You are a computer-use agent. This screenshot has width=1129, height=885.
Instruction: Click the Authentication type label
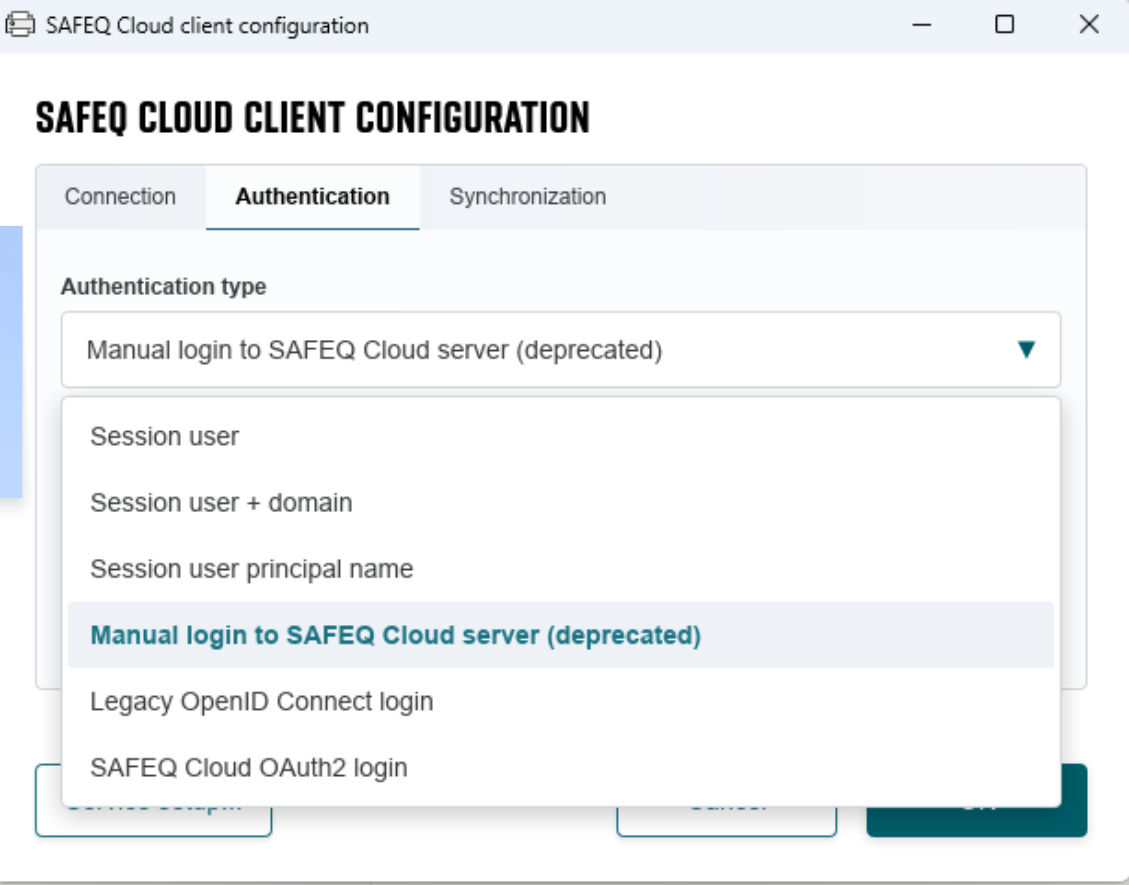163,287
